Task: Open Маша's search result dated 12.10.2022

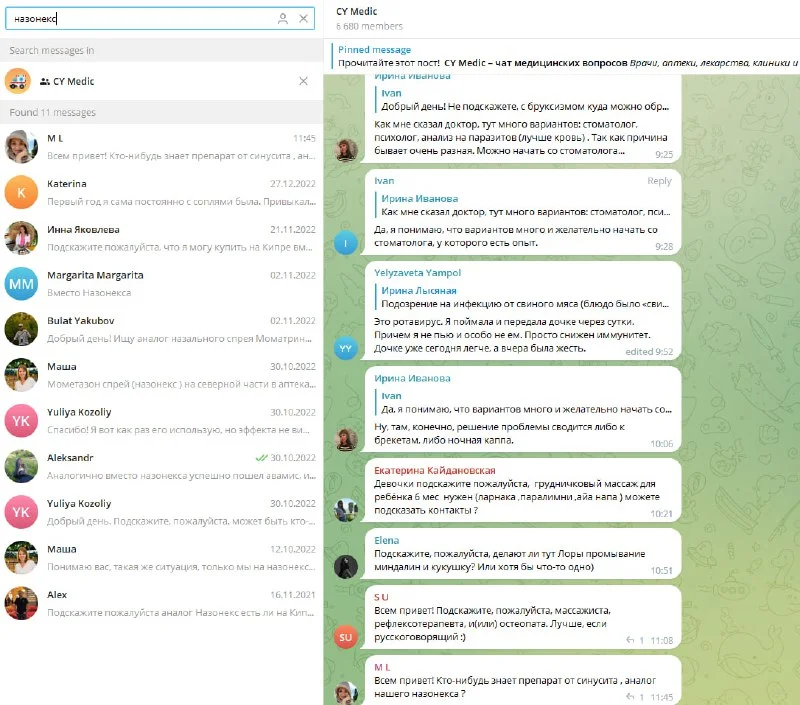Action: 160,557
